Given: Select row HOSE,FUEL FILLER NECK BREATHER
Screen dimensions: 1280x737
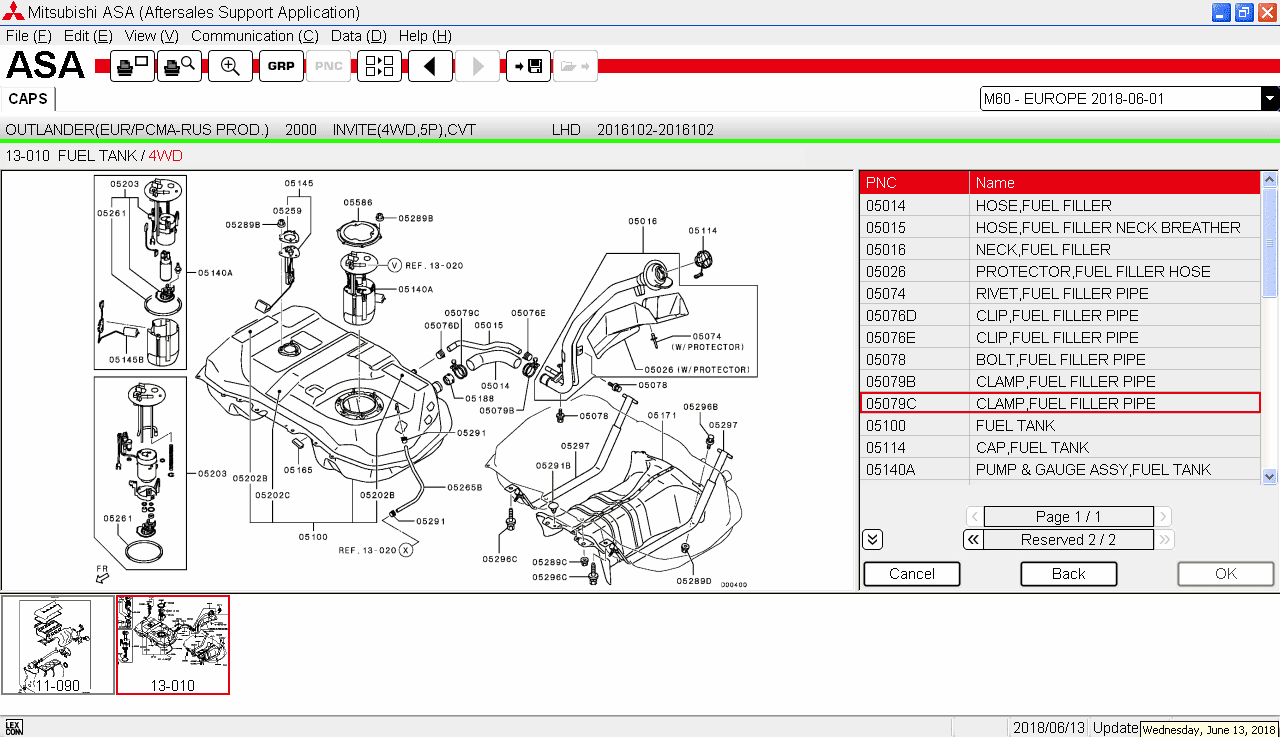Looking at the screenshot, I should click(x=1060, y=227).
